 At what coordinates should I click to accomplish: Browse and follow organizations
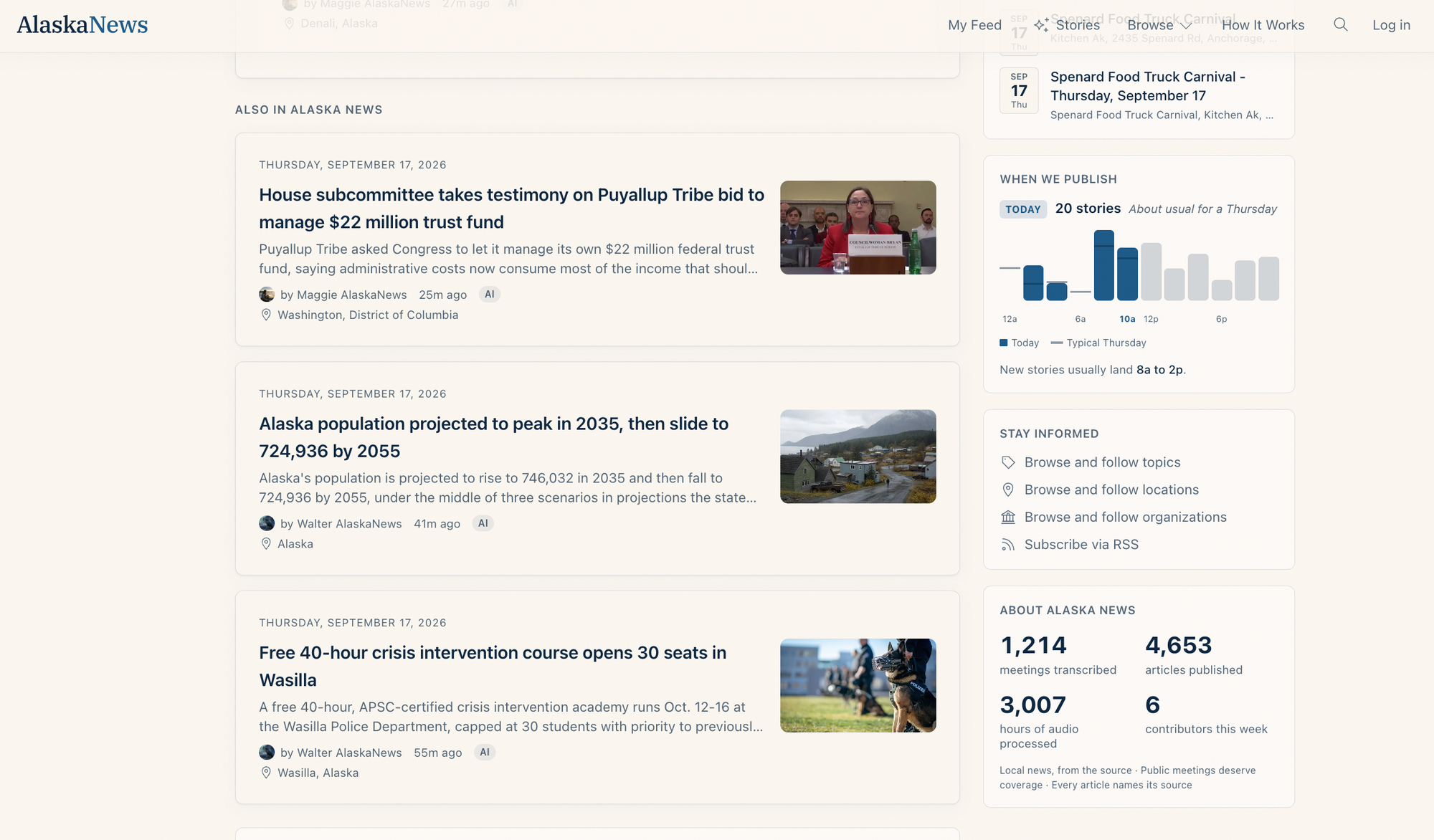1125,517
